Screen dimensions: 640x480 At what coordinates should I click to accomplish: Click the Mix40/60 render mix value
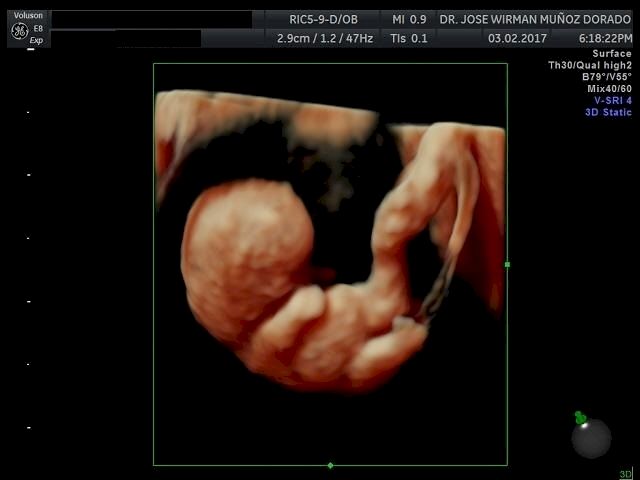tap(608, 89)
